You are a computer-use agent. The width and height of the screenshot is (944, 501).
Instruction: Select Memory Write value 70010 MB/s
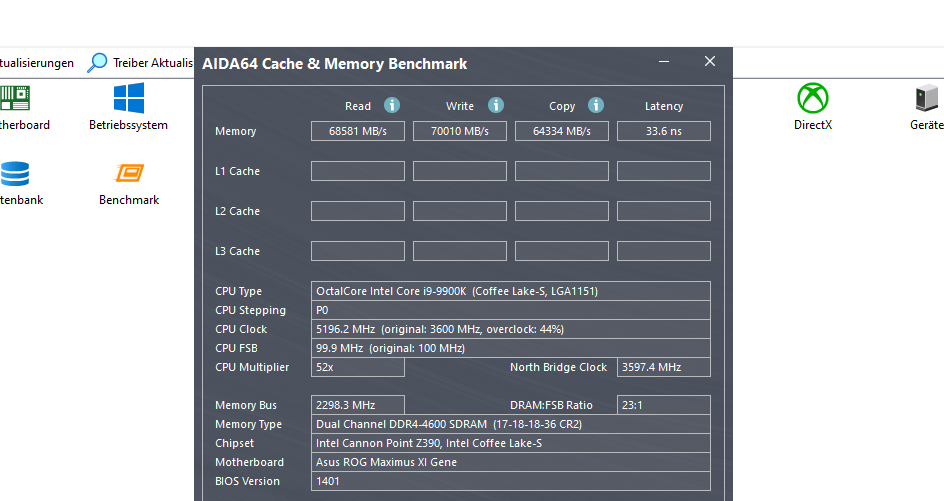[460, 131]
